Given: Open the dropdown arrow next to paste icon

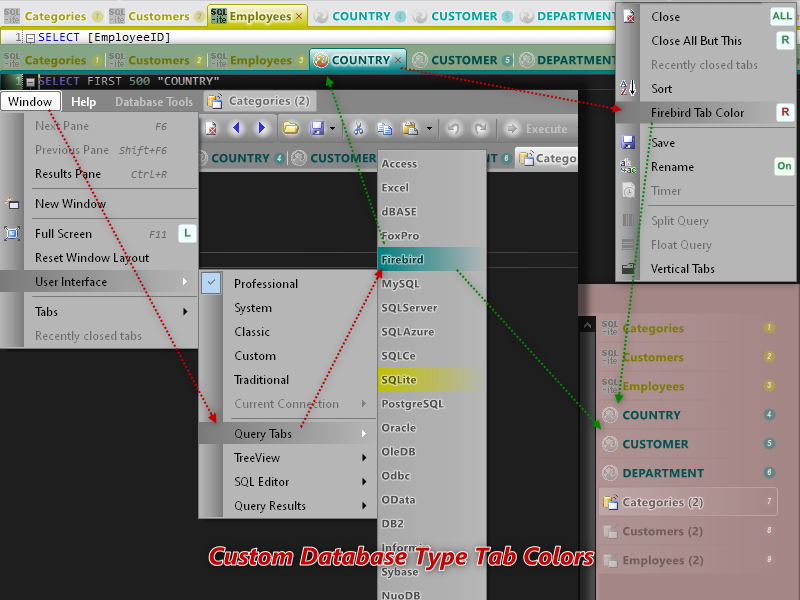Looking at the screenshot, I should (429, 129).
